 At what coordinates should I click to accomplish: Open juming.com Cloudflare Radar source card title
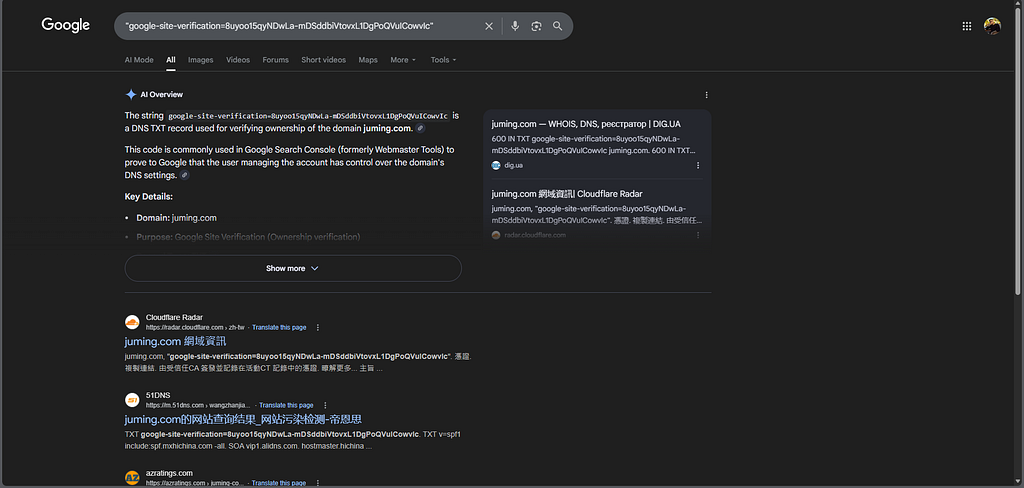tap(567, 194)
